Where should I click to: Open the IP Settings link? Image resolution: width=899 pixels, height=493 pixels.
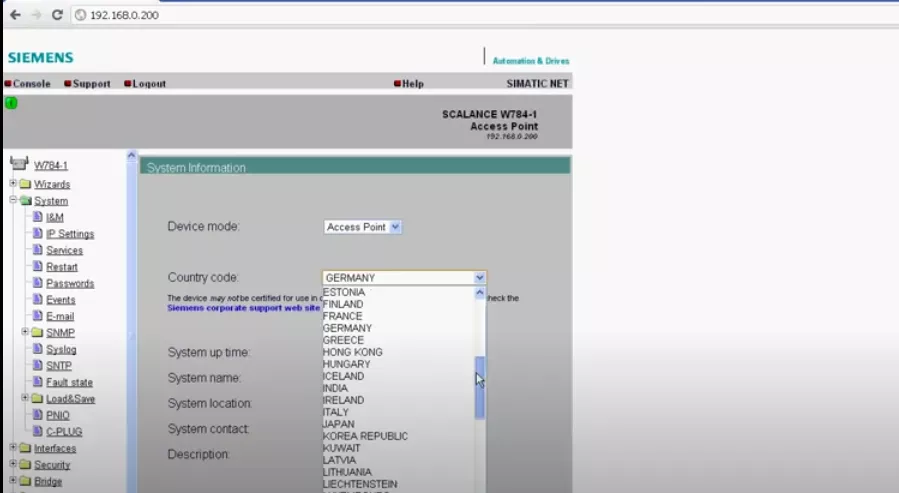coord(70,234)
